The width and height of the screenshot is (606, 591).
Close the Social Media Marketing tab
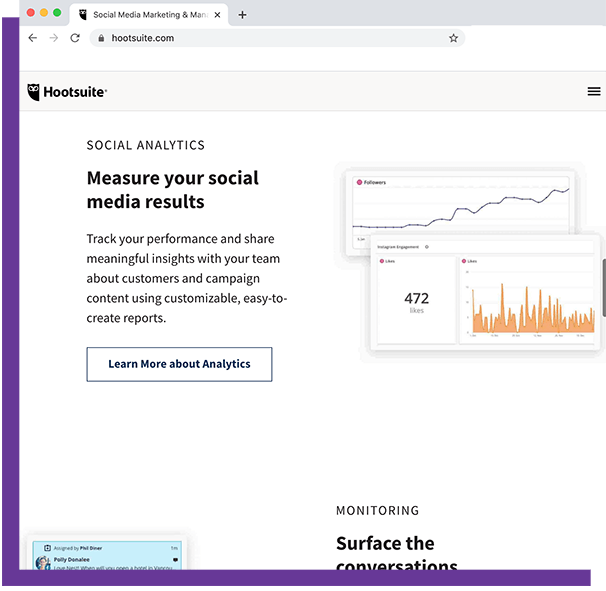pyautogui.click(x=217, y=15)
